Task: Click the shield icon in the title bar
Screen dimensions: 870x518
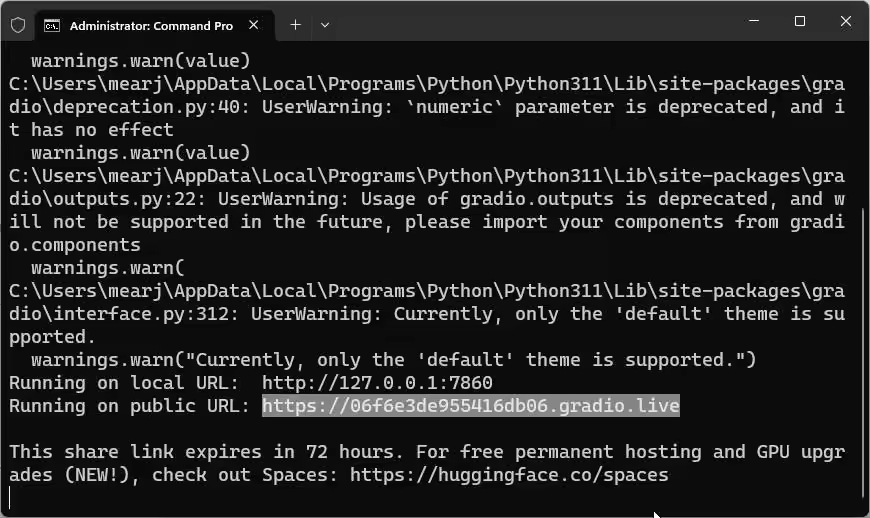Action: coord(18,25)
